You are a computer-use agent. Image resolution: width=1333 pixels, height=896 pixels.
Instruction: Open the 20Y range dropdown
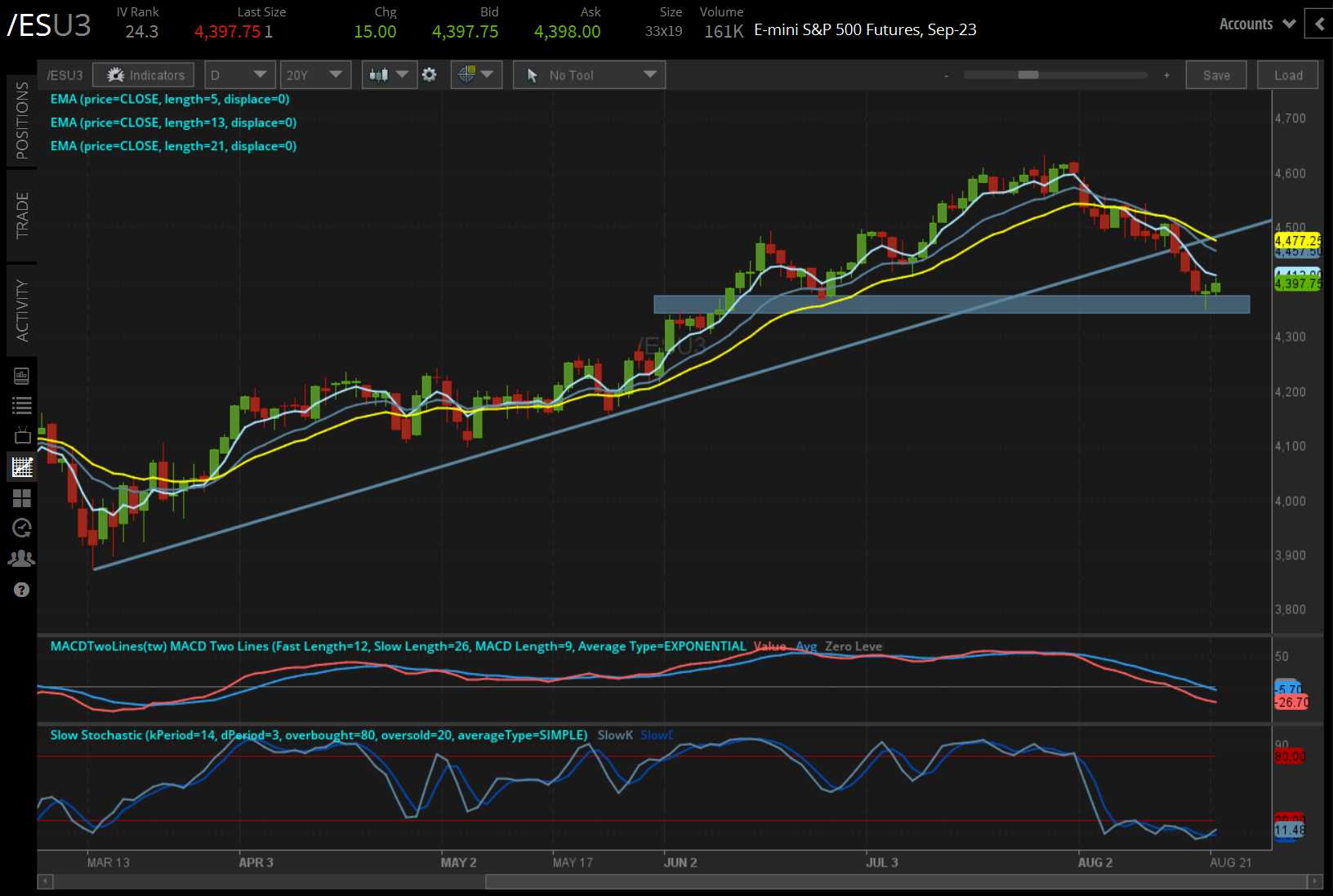coord(315,74)
